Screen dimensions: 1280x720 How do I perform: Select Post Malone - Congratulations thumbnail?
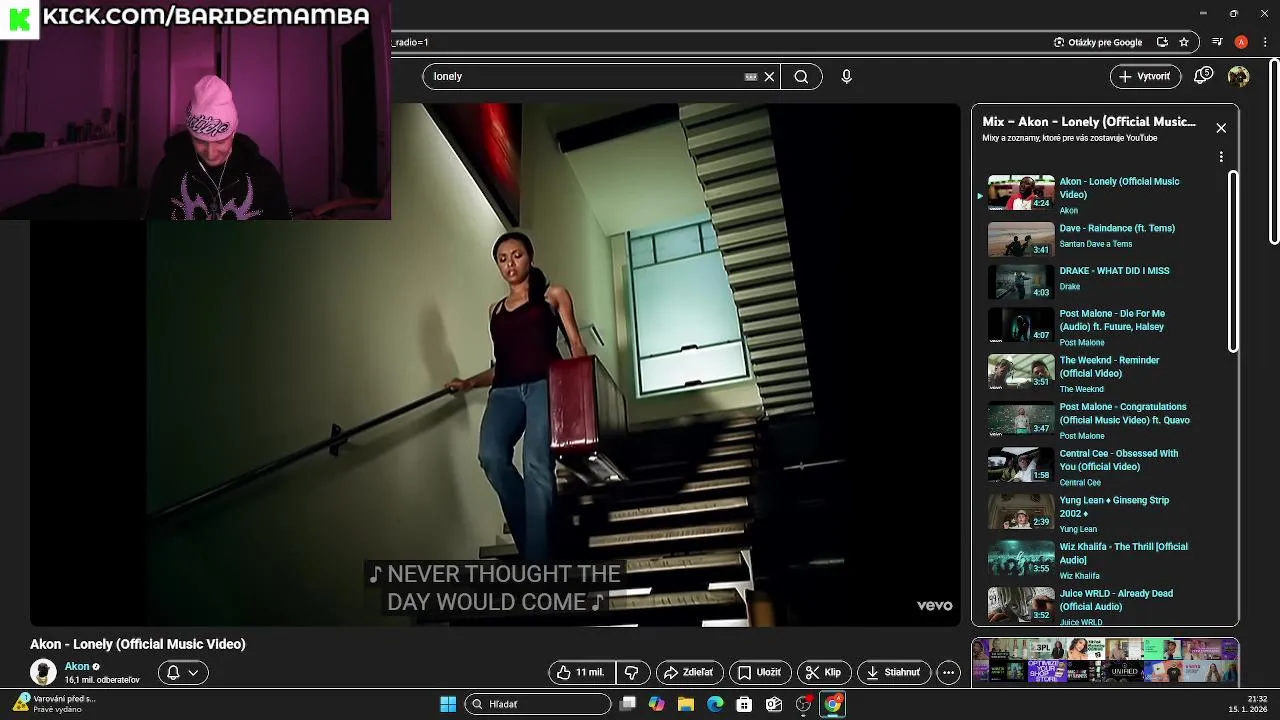coord(1021,419)
